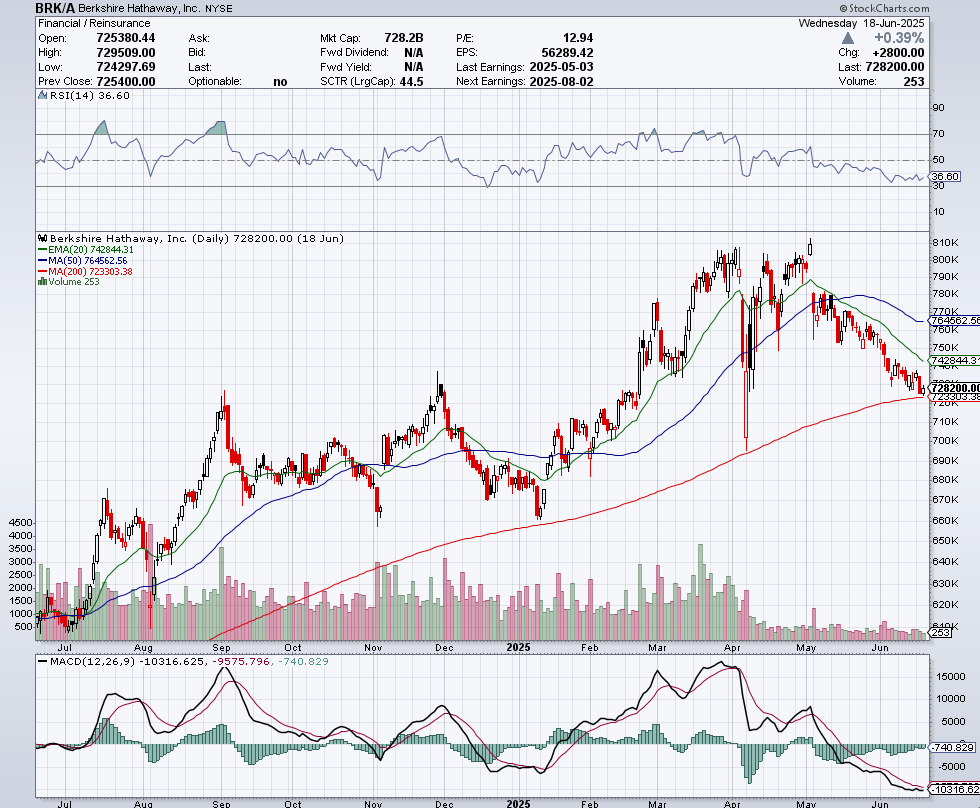This screenshot has width=980, height=808.
Task: Click the SCTR (LrgCap) value 44.5
Action: [x=411, y=81]
